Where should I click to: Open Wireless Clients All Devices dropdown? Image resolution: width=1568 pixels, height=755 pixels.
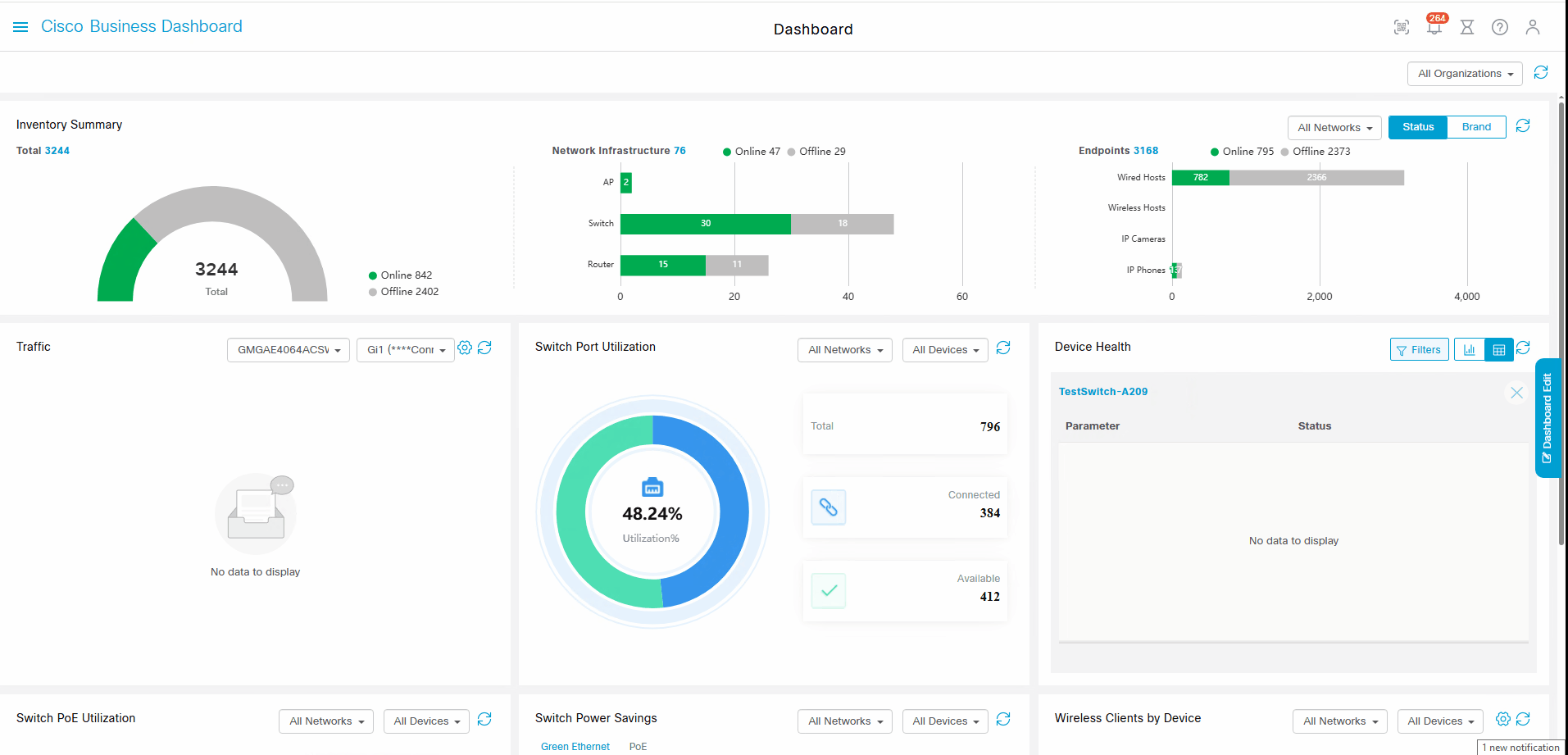click(1440, 721)
